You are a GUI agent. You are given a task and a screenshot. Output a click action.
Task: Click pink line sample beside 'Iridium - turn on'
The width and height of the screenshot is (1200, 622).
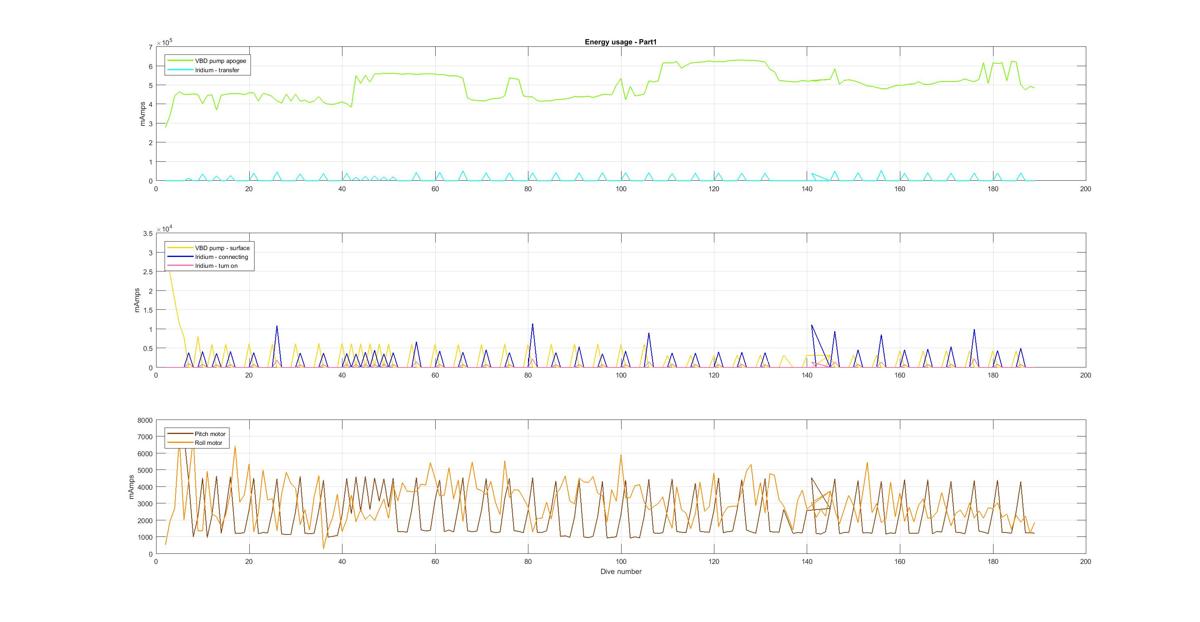[x=180, y=264]
